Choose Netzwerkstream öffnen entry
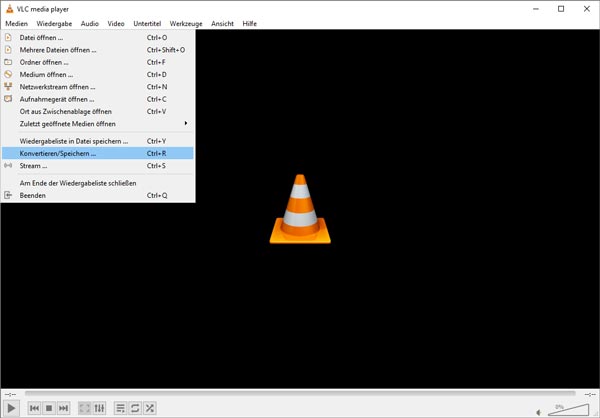Viewport: 600px width, 418px height. pyautogui.click(x=98, y=87)
